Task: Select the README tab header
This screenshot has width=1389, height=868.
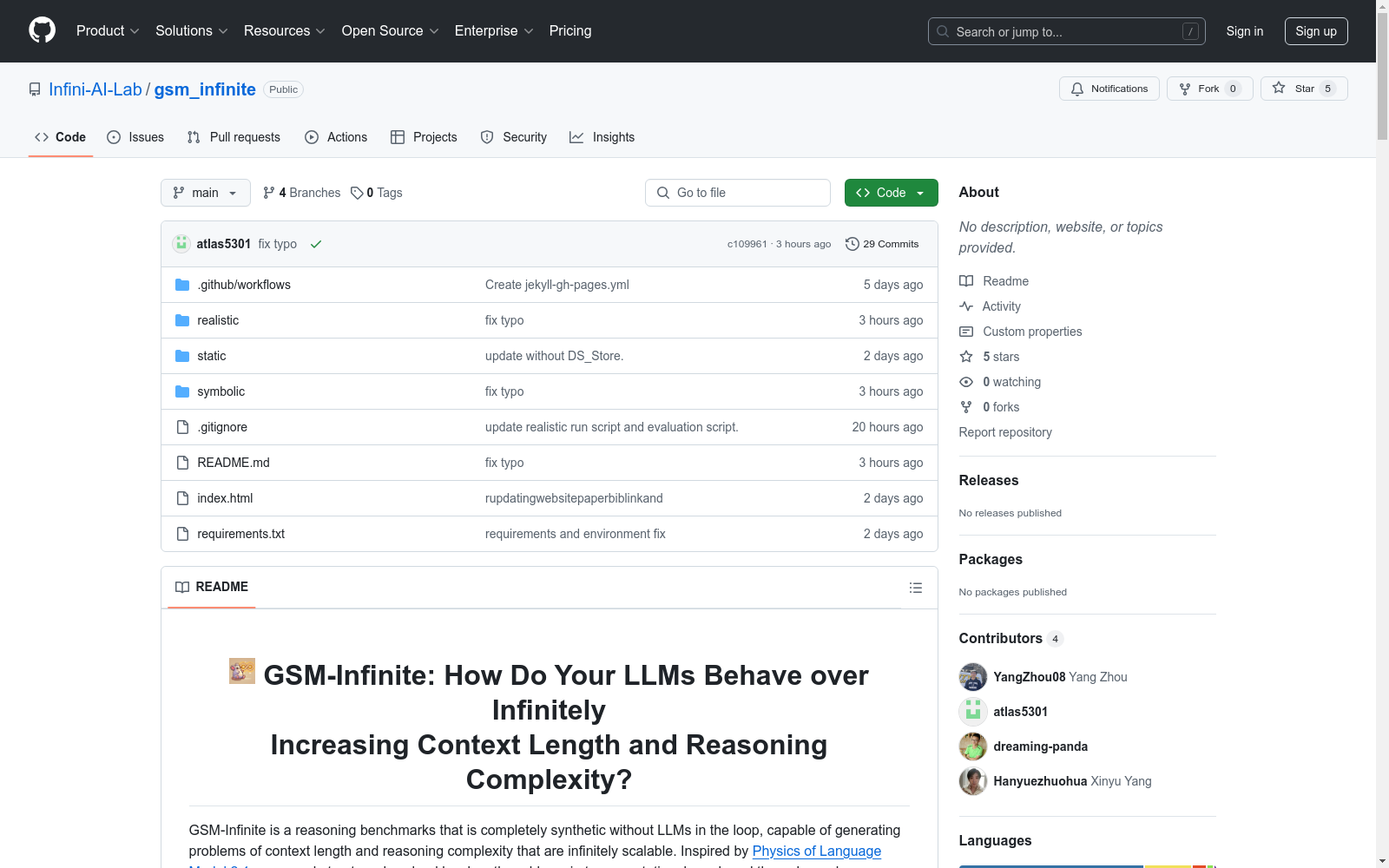Action: point(212,587)
